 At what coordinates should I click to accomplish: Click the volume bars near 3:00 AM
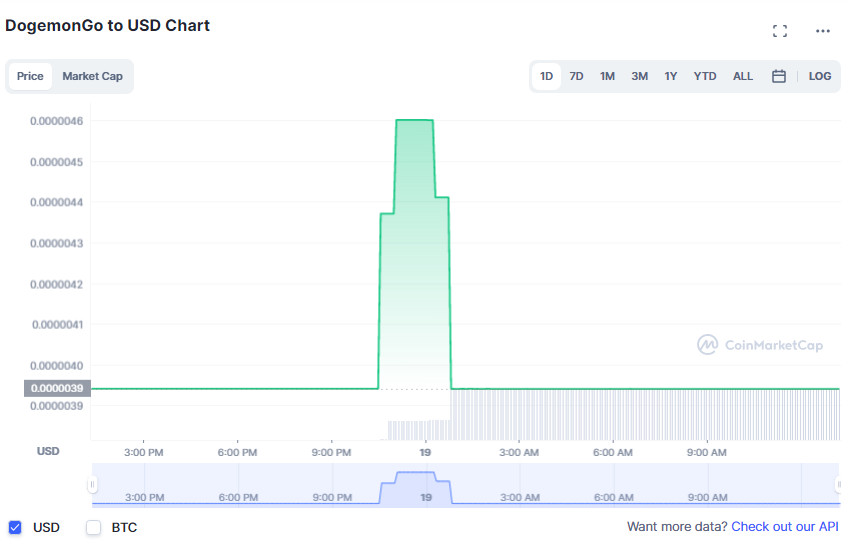click(519, 414)
